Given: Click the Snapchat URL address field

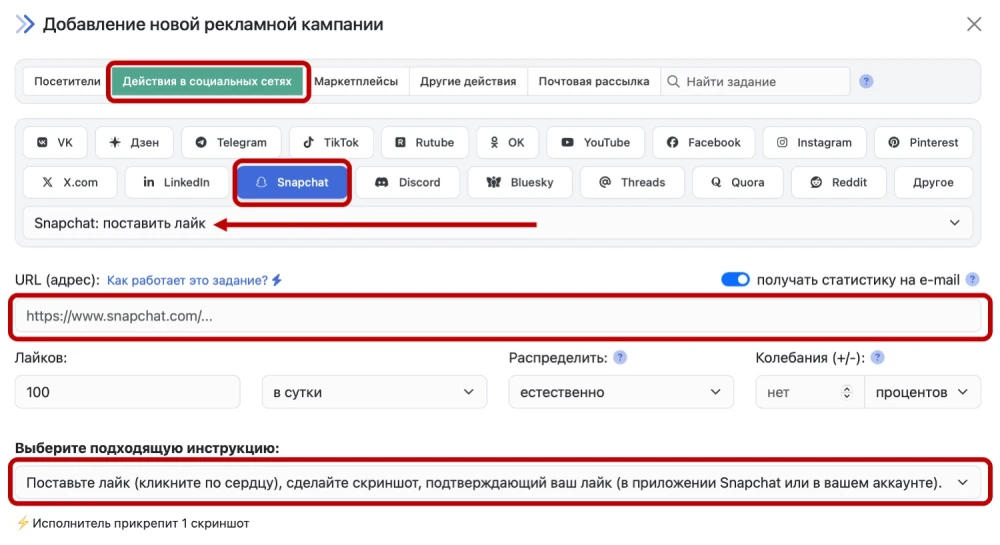Looking at the screenshot, I should pos(497,316).
